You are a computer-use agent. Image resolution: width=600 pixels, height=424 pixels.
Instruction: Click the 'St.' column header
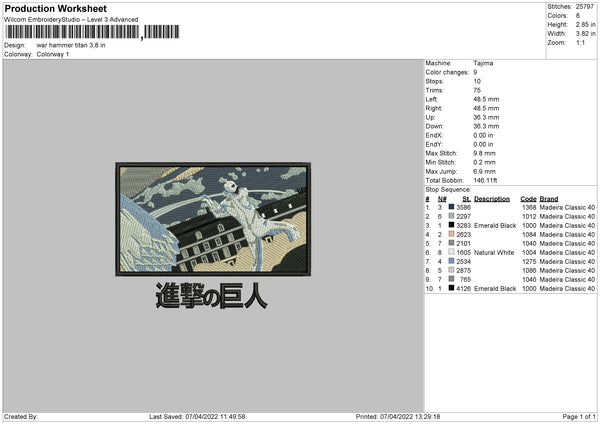pyautogui.click(x=466, y=199)
